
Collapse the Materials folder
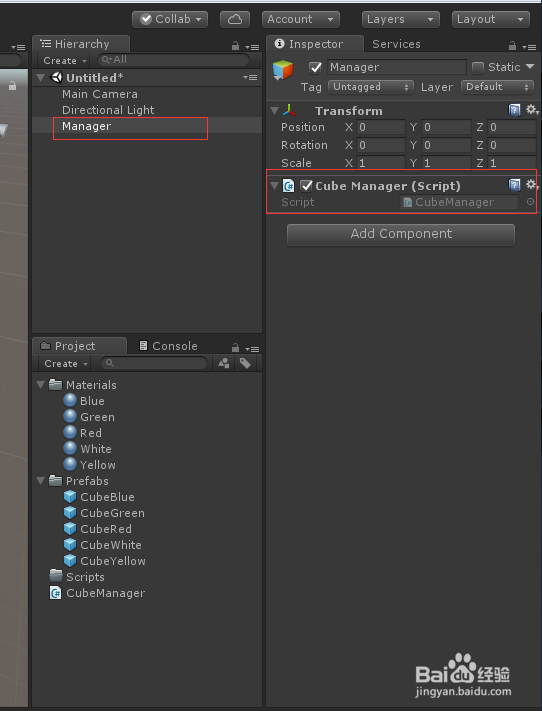tap(40, 385)
